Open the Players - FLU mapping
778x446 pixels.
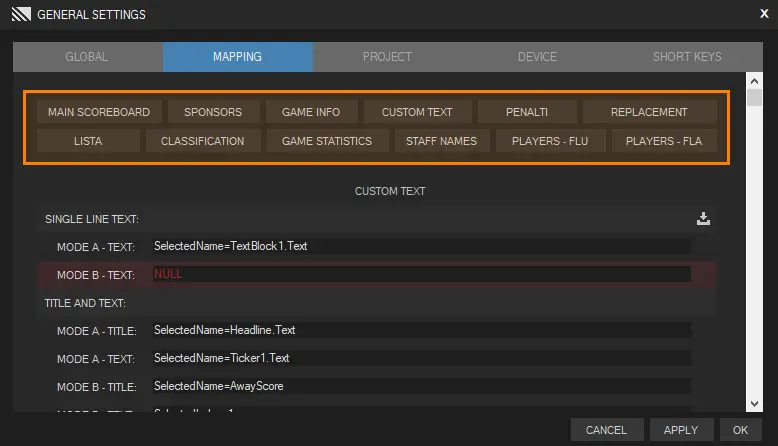[x=550, y=141]
